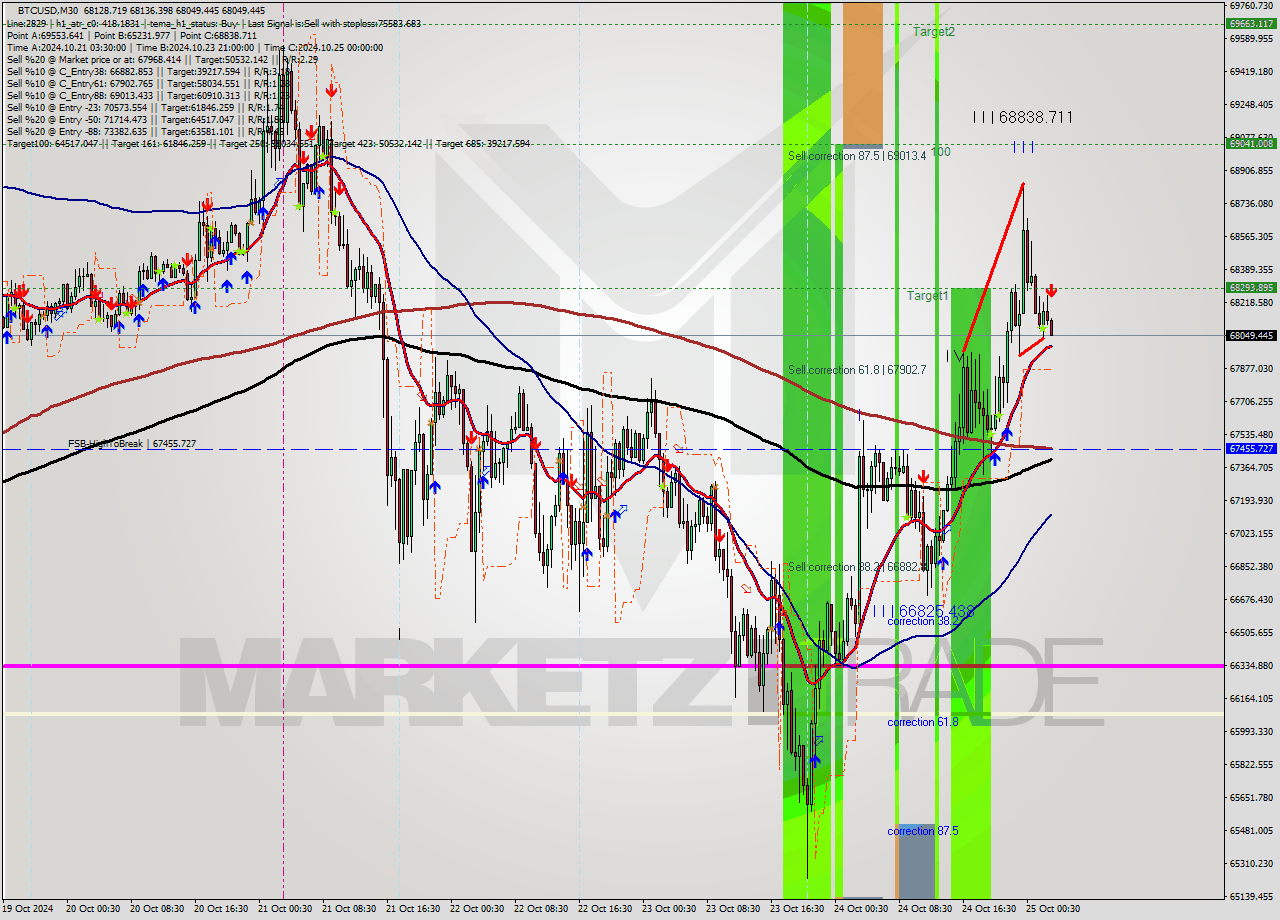
Task: Click the black '| | | 68838.711' wave label
Action: [1023, 117]
